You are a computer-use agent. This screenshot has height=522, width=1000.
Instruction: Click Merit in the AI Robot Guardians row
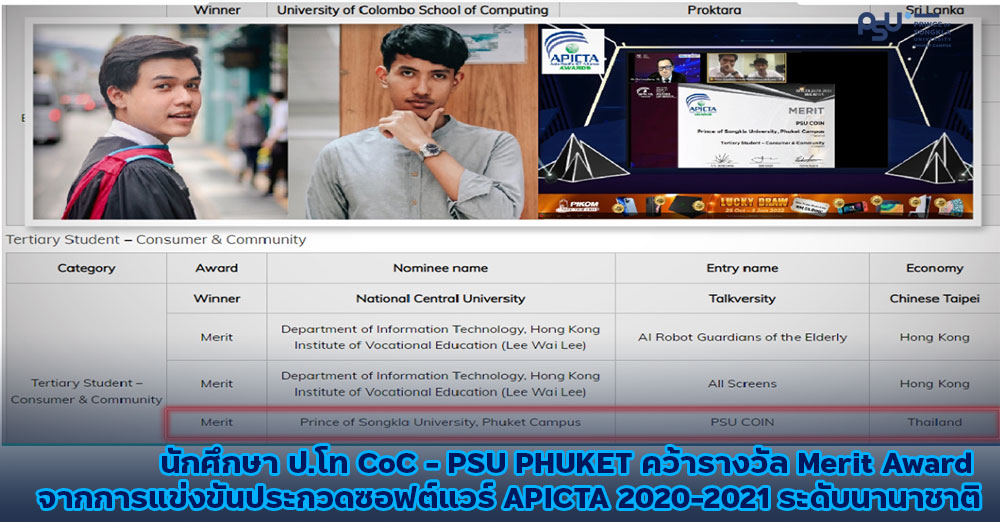[x=217, y=337]
